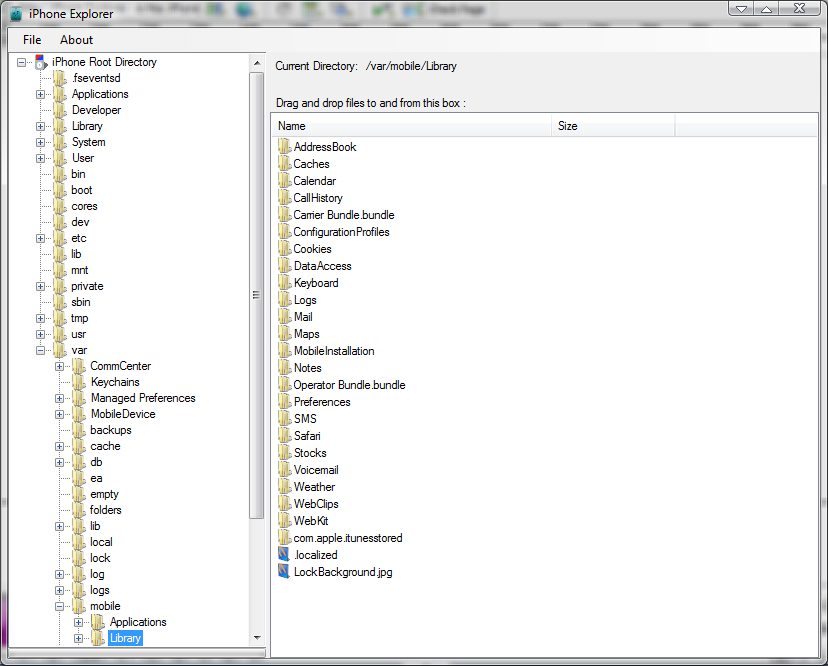828x666 pixels.
Task: Click the AddressBook folder icon
Action: [285, 146]
